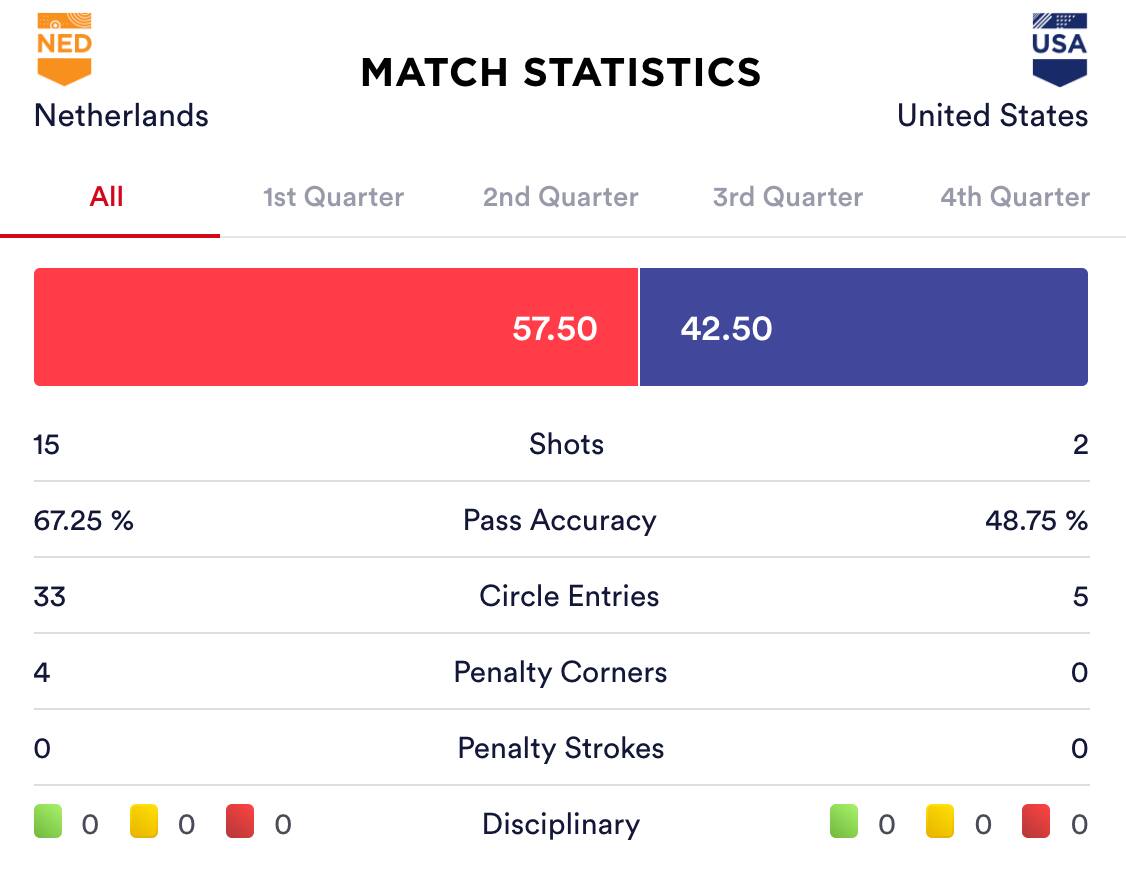
Task: Click the United States USA flag badge
Action: pos(1059,49)
